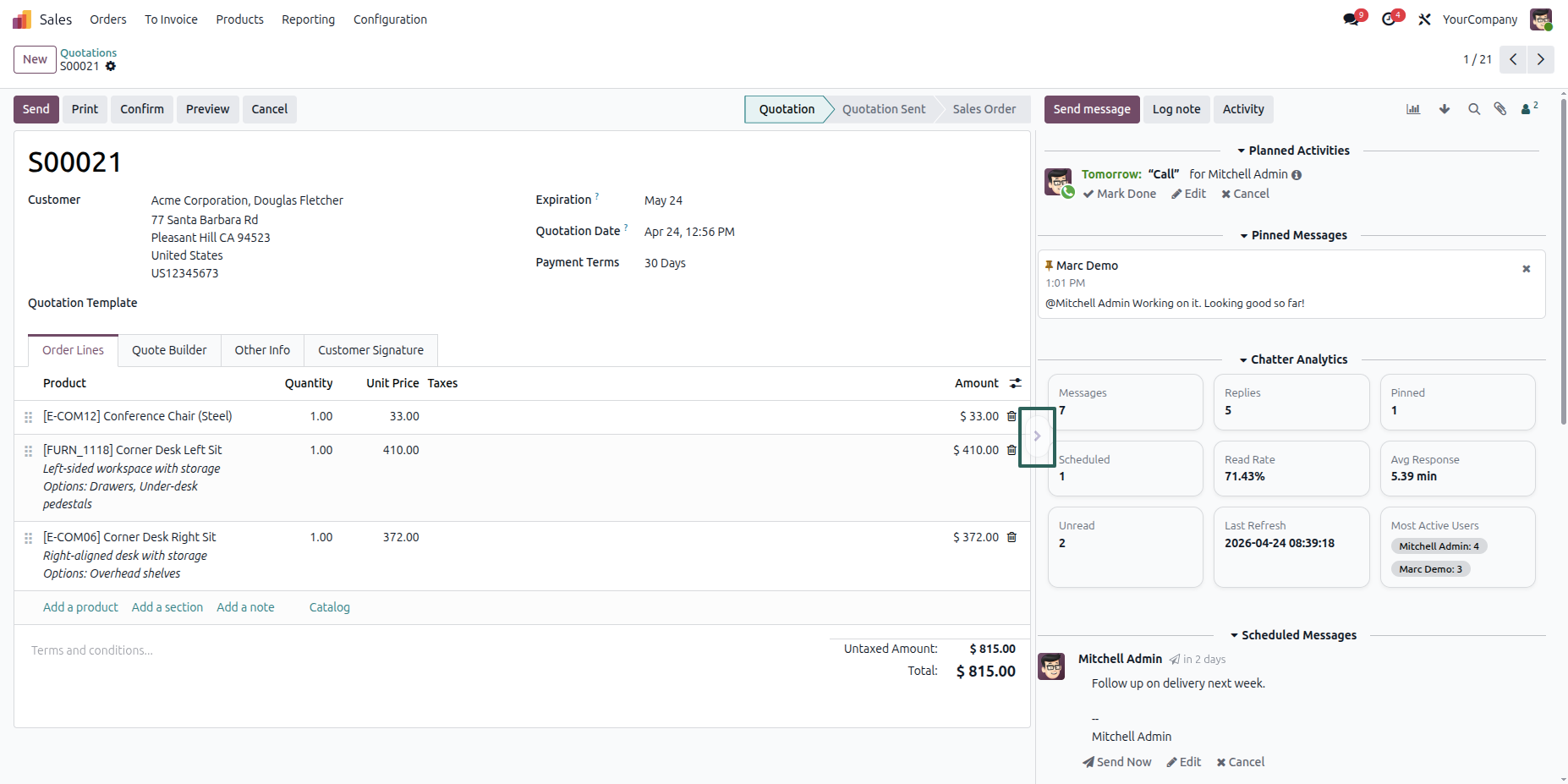Cancel the planned Call activity
1568x784 pixels.
(x=1245, y=194)
